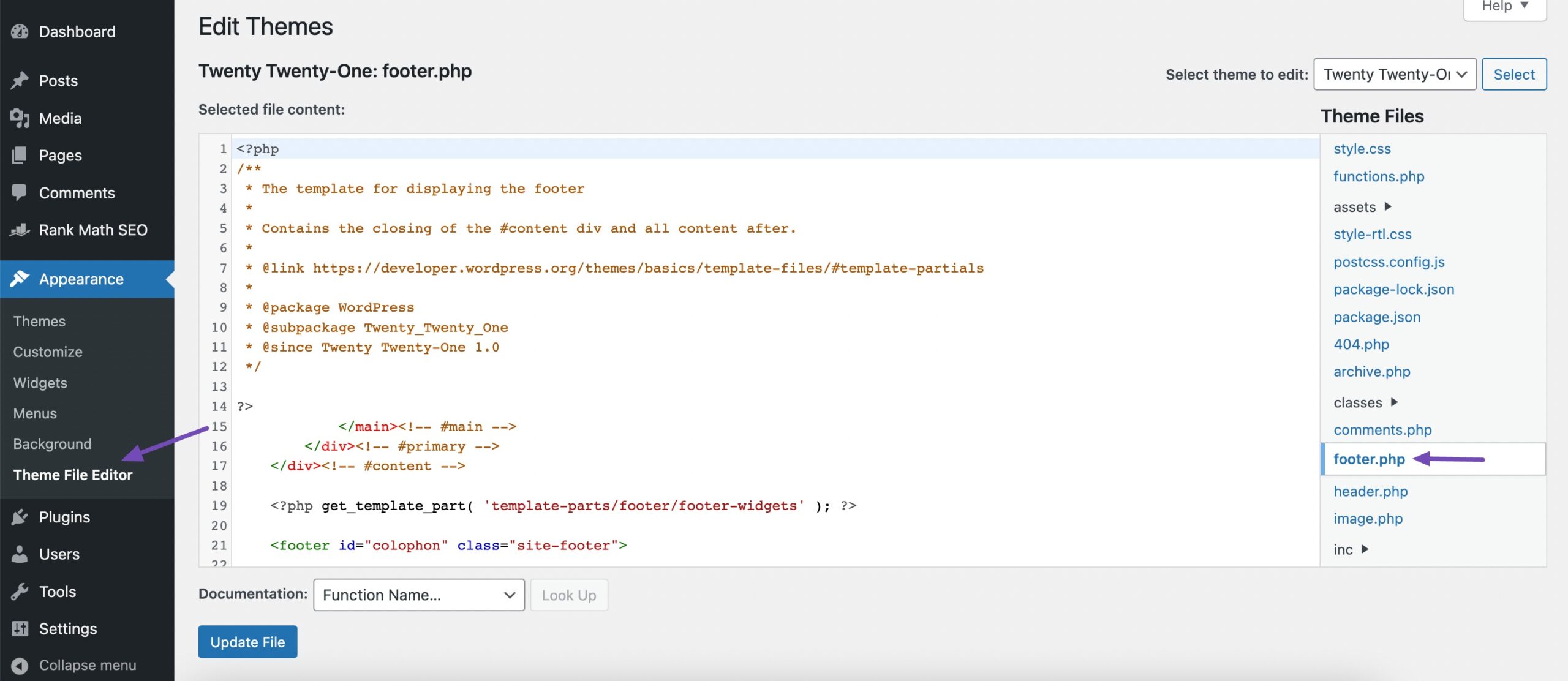The width and height of the screenshot is (1568, 681).
Task: Open the Function Name documentation dropdown
Action: click(418, 595)
